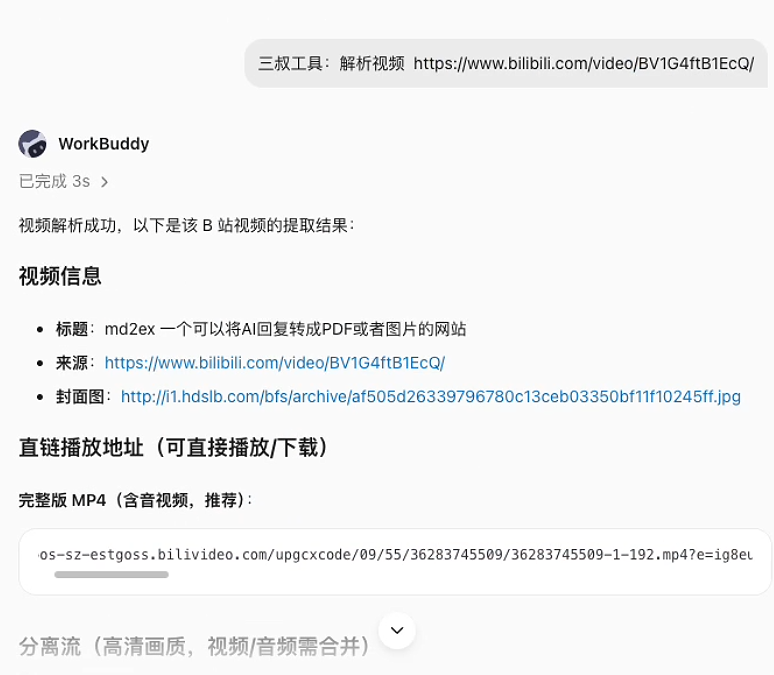Click the WorkBuddy name label

coord(104,144)
